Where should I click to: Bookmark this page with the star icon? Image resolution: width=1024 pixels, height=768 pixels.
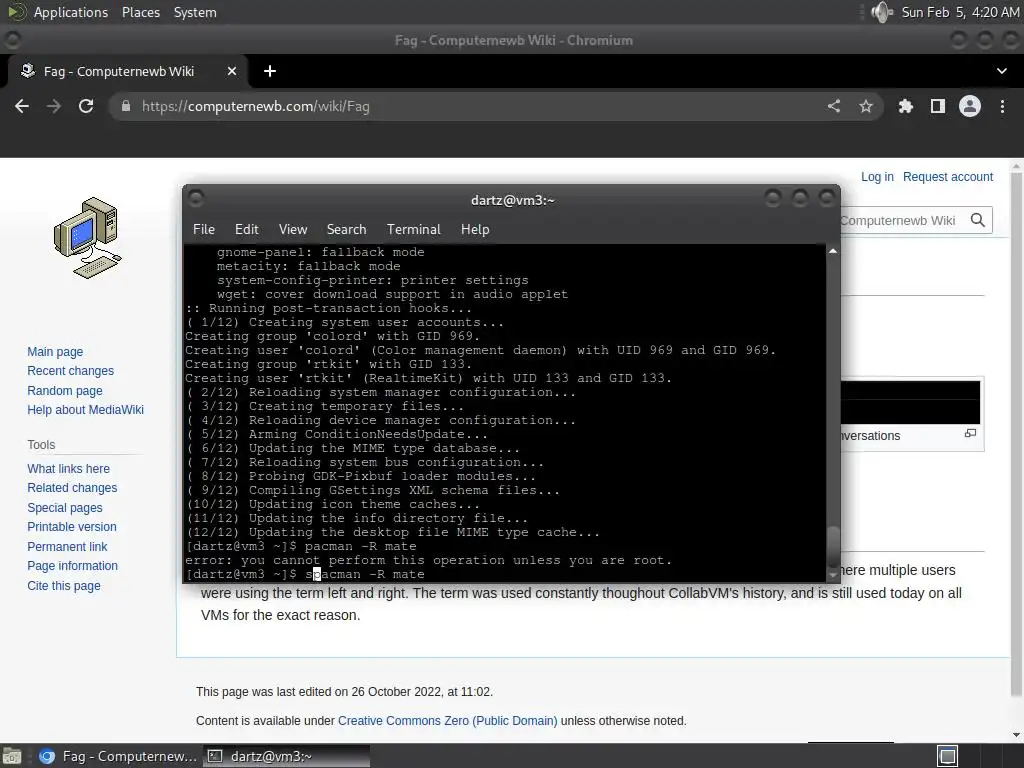[x=866, y=106]
